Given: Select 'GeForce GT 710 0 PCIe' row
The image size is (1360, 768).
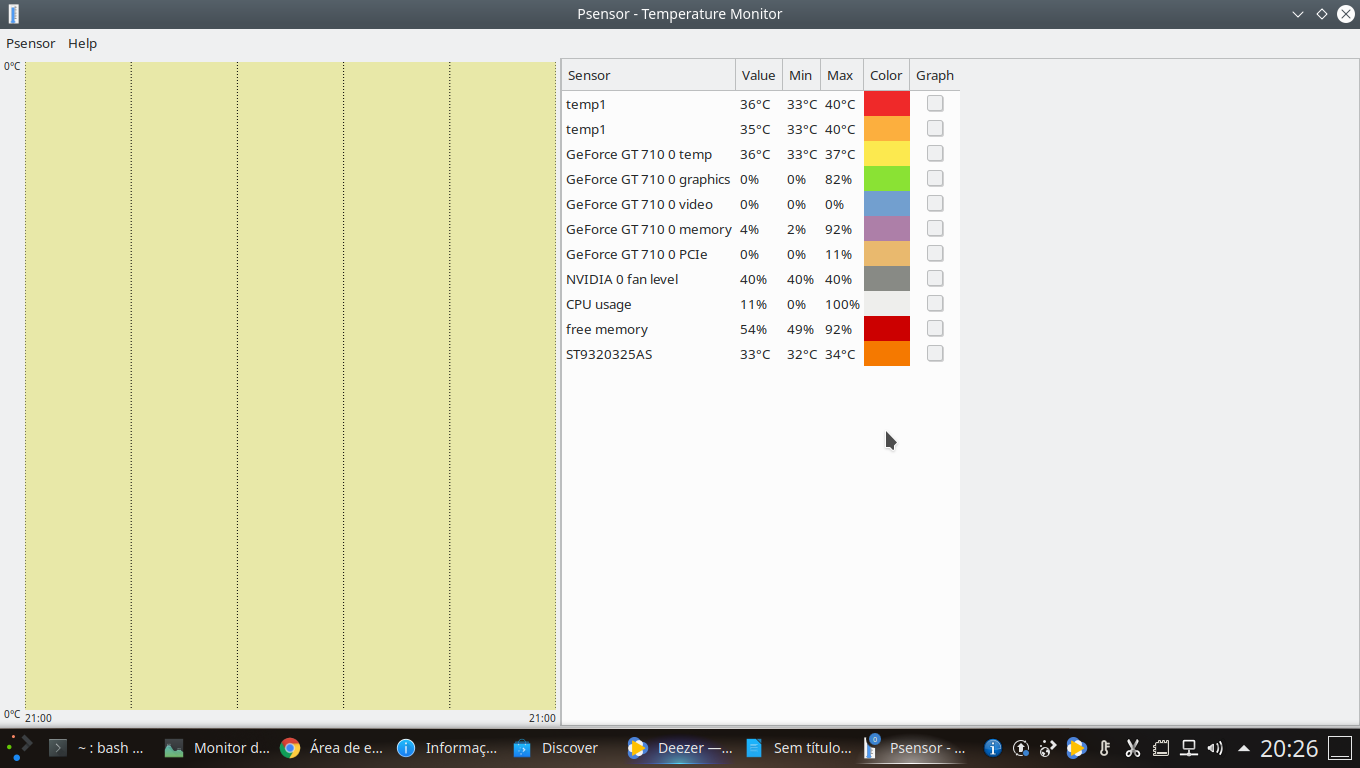Looking at the screenshot, I should (761, 254).
